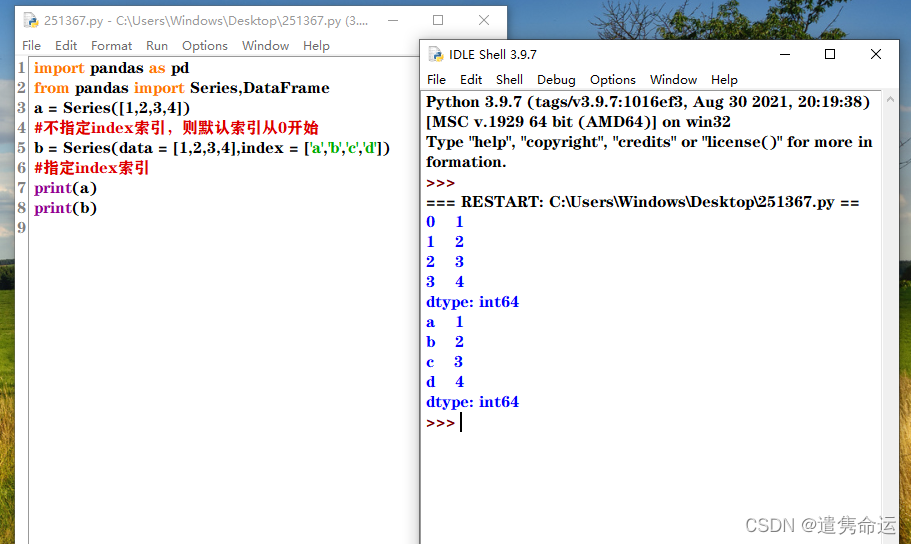The image size is (911, 544).
Task: Click output row 'a 1' in the shell
Action: (x=444, y=322)
